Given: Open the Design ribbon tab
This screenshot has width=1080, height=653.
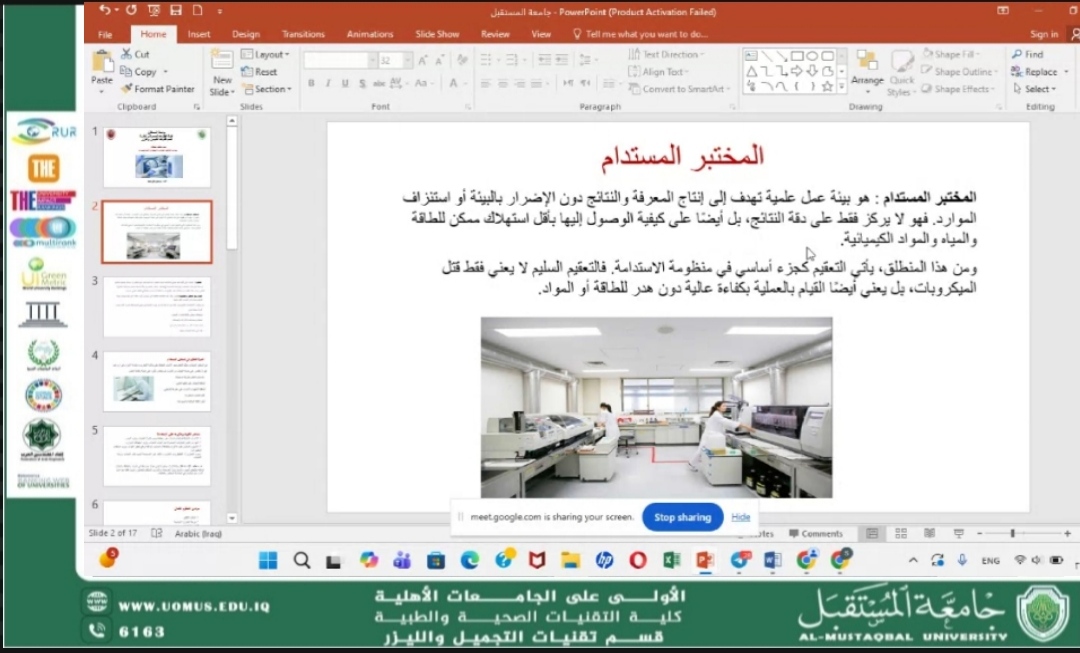Looking at the screenshot, I should [x=245, y=33].
